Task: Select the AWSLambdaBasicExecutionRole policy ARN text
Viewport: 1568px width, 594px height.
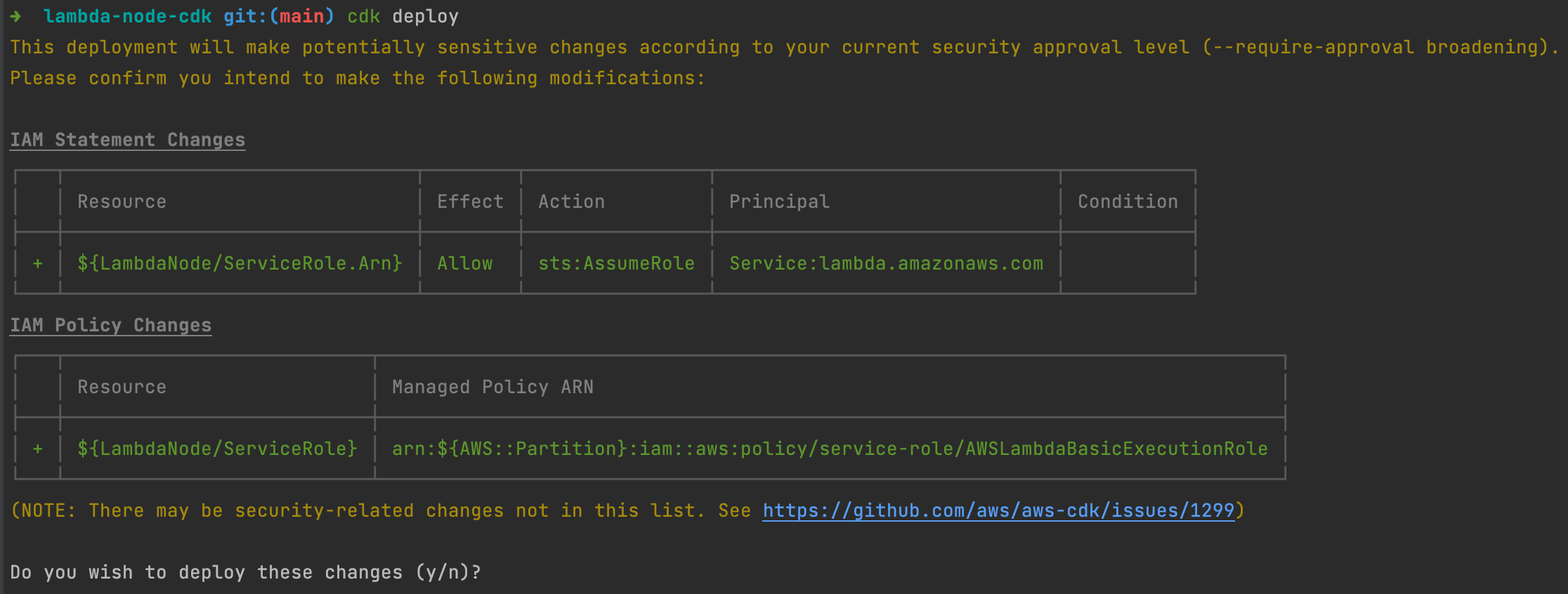Action: (830, 449)
